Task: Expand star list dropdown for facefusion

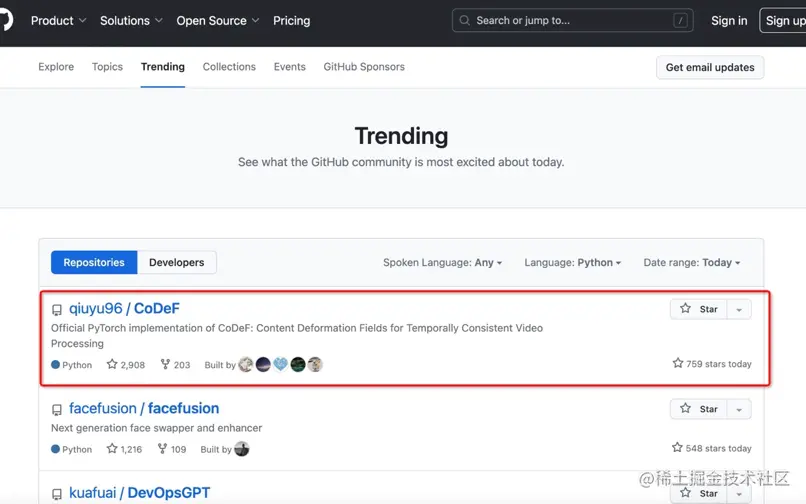Action: click(x=739, y=409)
